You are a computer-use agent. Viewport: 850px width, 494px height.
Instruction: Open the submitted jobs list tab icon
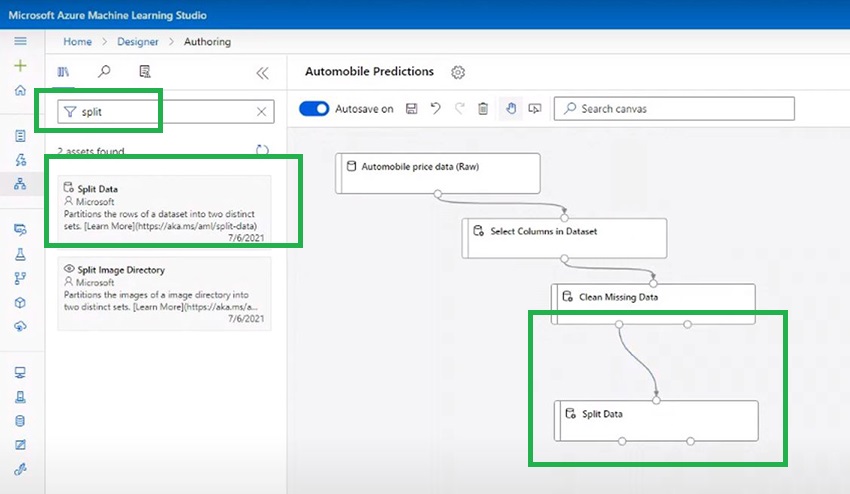coord(145,72)
